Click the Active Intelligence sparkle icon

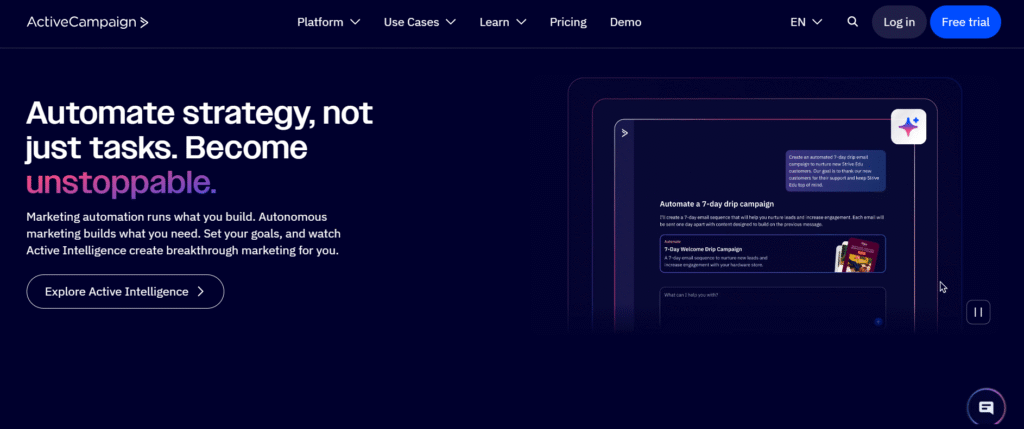pyautogui.click(x=909, y=127)
